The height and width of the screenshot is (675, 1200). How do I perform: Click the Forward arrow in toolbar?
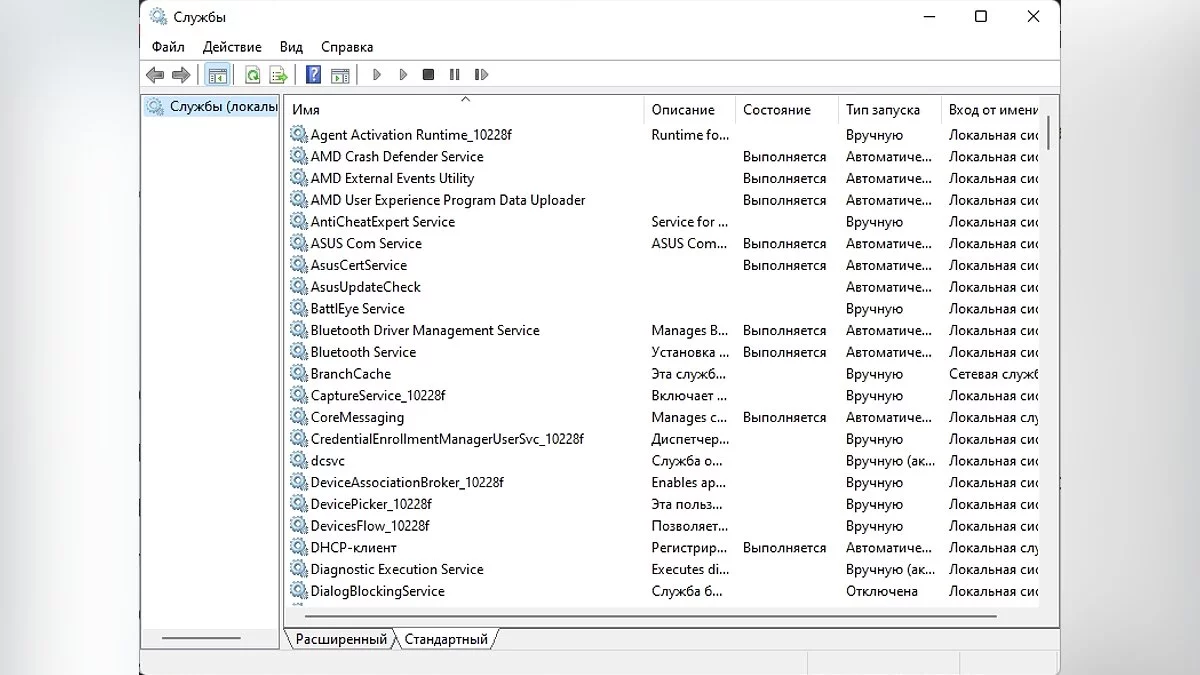pos(181,75)
